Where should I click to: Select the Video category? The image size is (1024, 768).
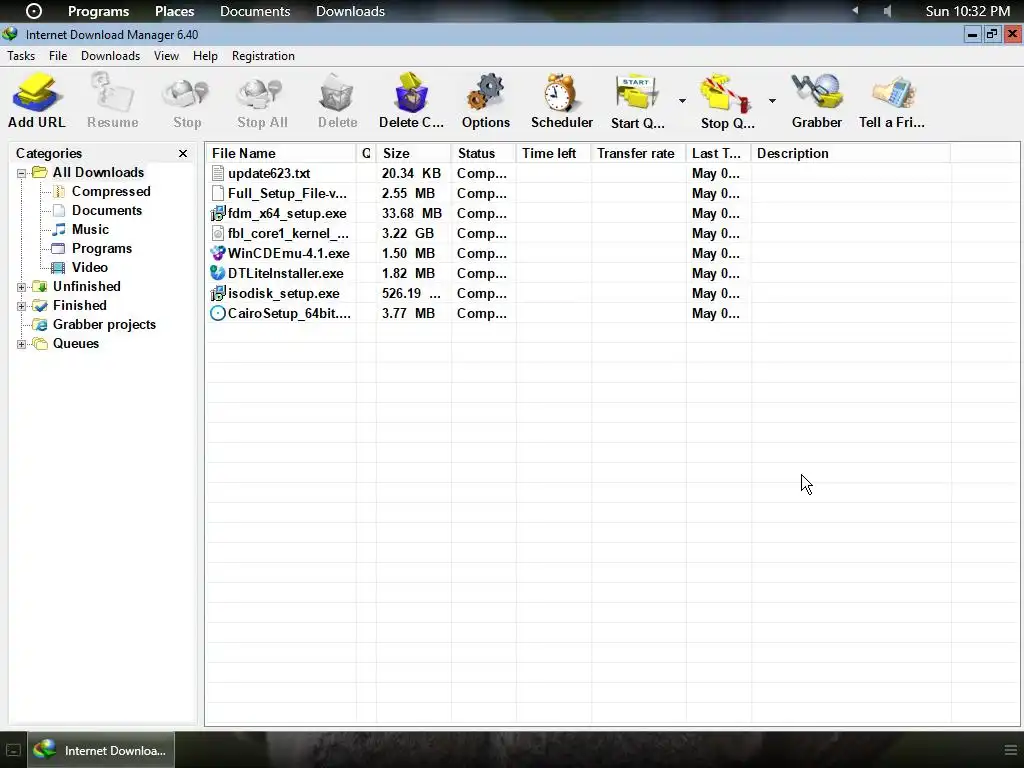(x=89, y=267)
